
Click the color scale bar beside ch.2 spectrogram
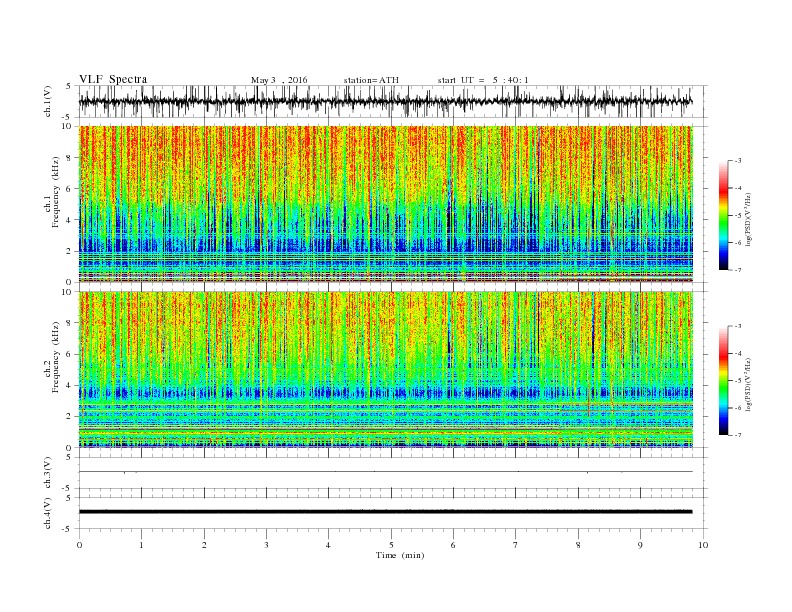click(724, 381)
